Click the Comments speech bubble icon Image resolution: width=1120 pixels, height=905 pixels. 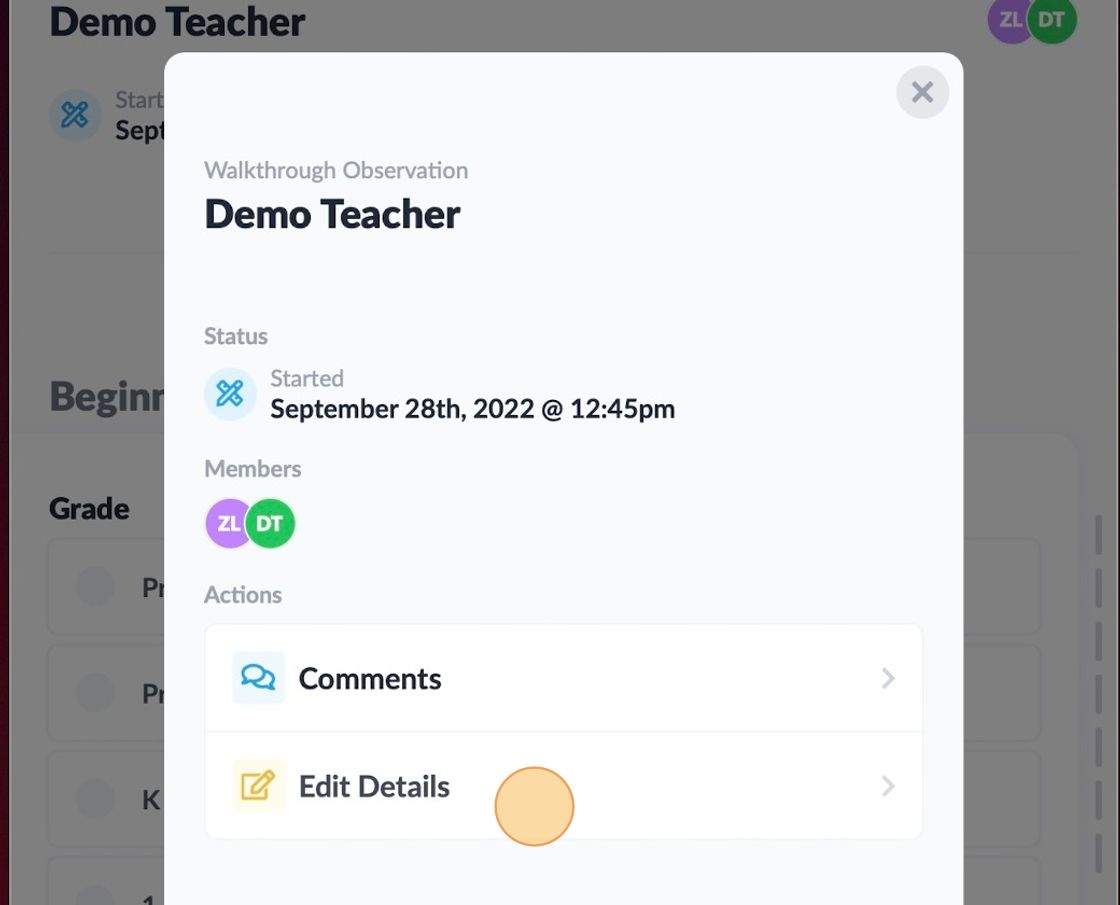click(258, 678)
